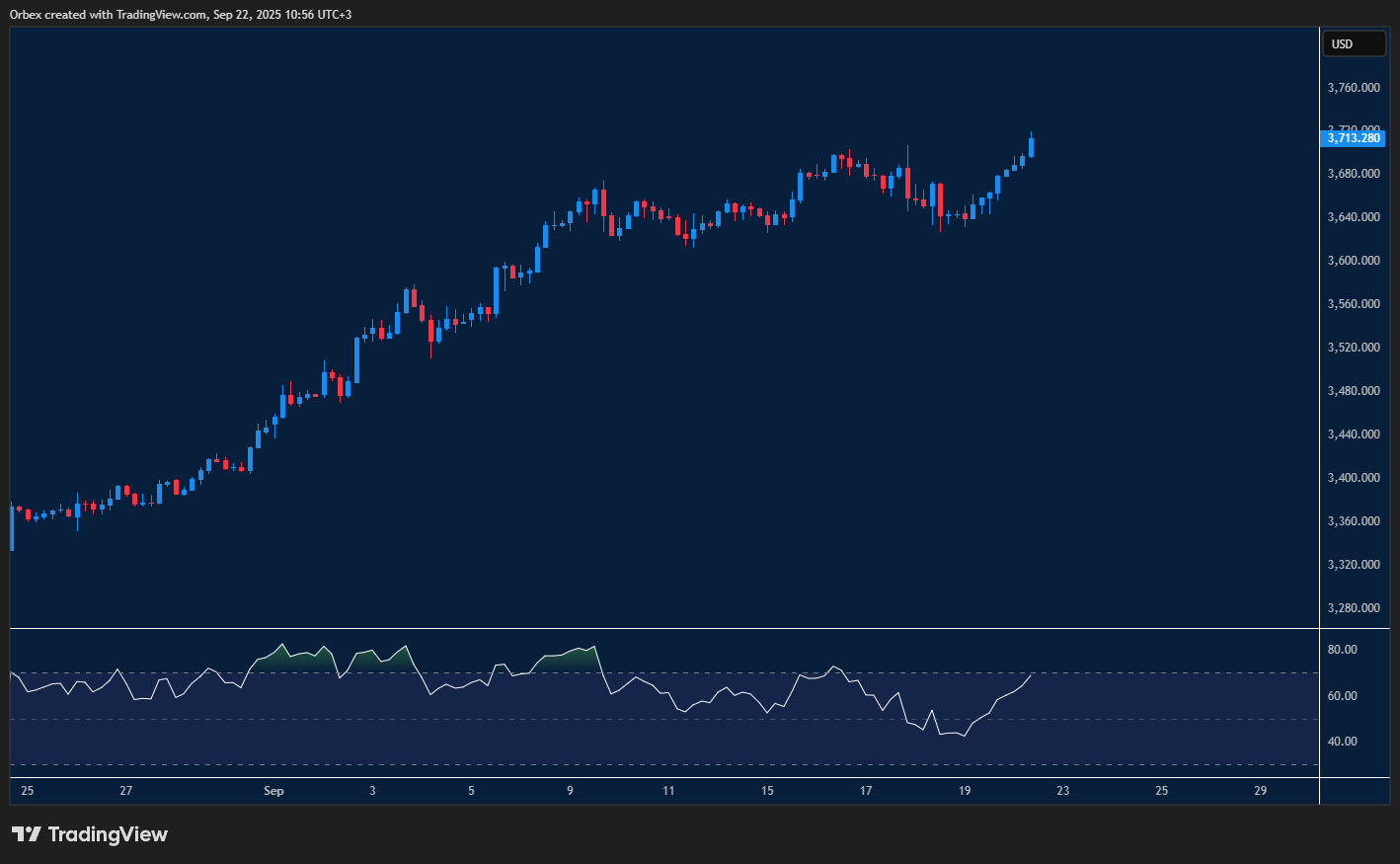The height and width of the screenshot is (864, 1400).
Task: Select the first candle at far left
Action: [12, 526]
